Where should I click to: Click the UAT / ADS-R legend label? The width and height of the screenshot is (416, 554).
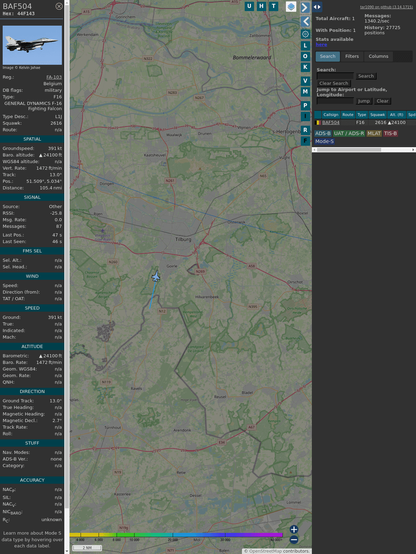(349, 133)
